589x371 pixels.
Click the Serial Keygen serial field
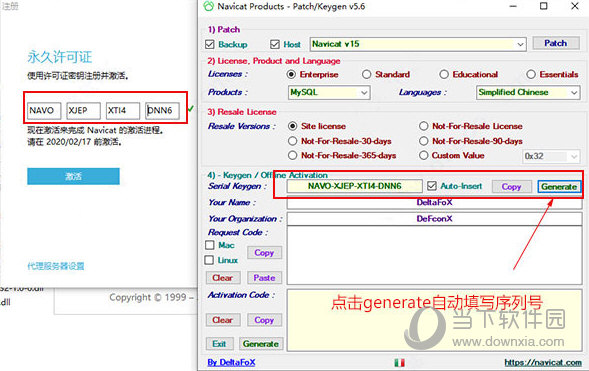pyautogui.click(x=354, y=186)
